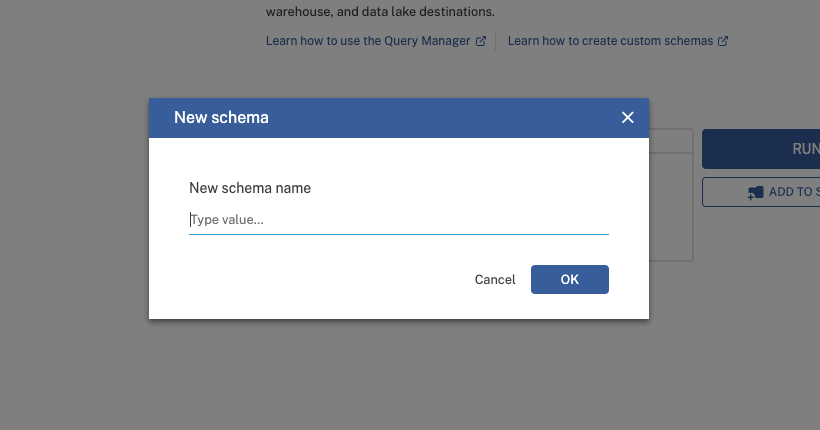Cancel the new schema creation
Screen dimensions: 820x430
[x=495, y=280]
